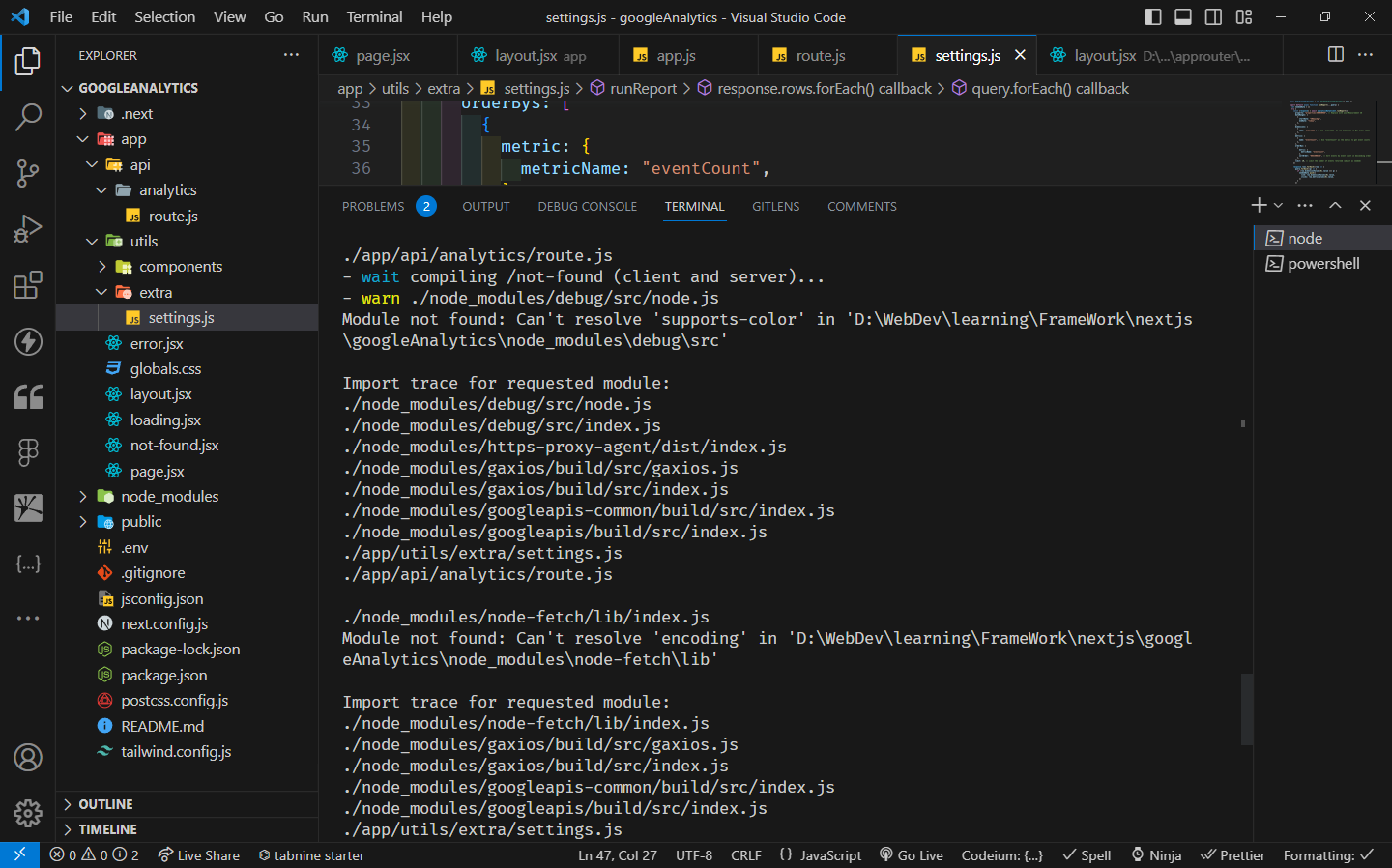Open the Explorer view in activity bar

(28, 62)
